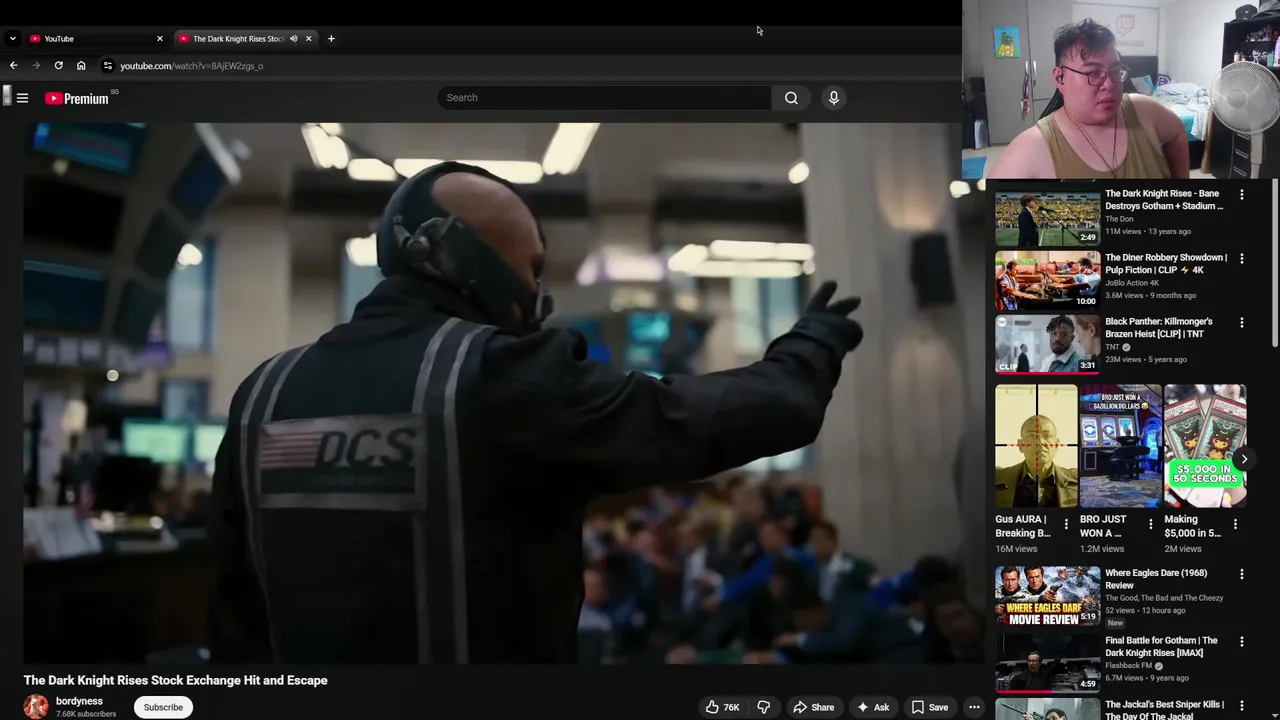Image resolution: width=1280 pixels, height=720 pixels.
Task: Close the first YouTube tab
Action: click(159, 39)
